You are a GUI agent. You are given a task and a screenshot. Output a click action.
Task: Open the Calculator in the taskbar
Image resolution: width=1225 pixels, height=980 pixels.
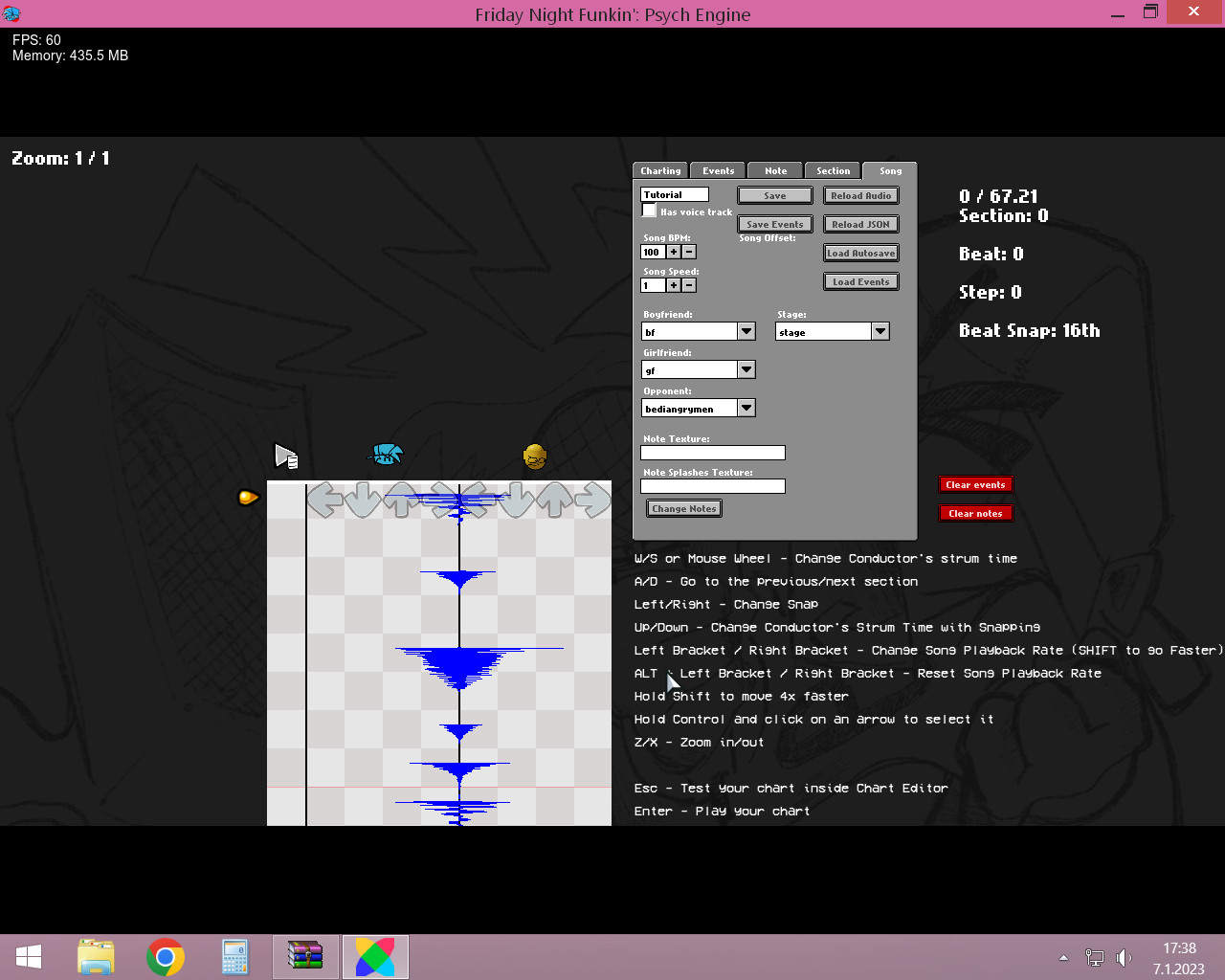(234, 957)
